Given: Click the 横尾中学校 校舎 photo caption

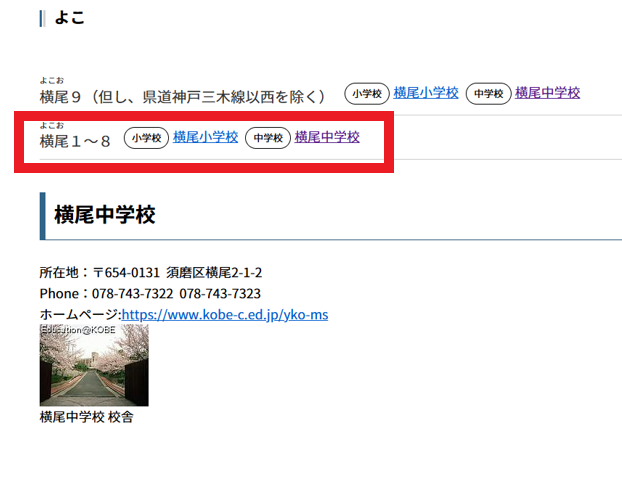Looking at the screenshot, I should pos(86,417).
